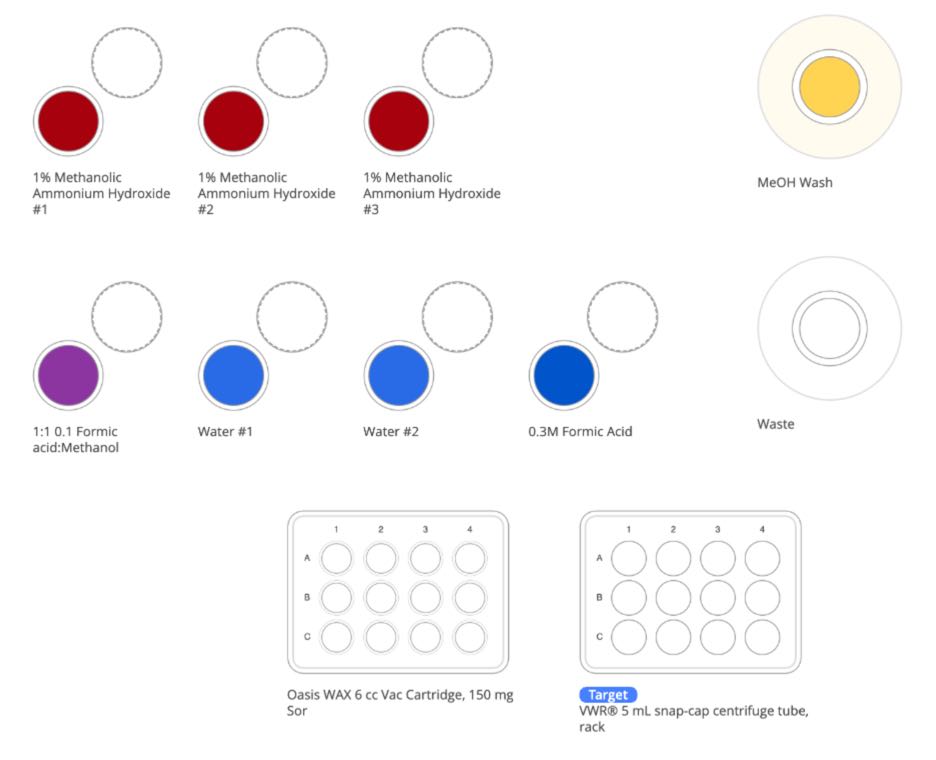The image size is (936, 760).
Task: Click empty dashed slot above Water #1 vial
Action: pyautogui.click(x=291, y=317)
